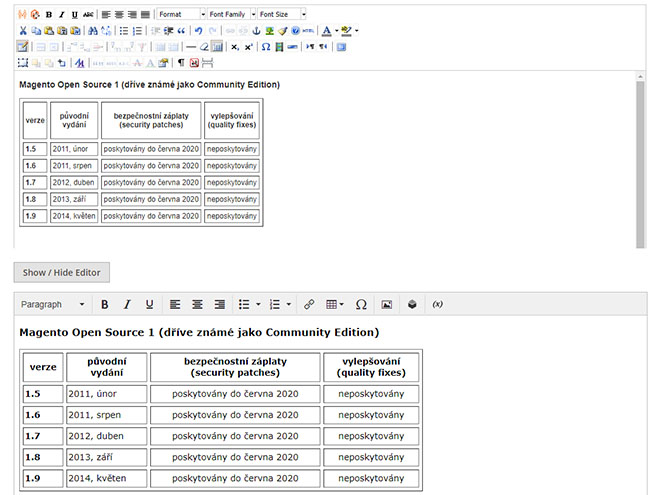Cut the selection with the scissors icon
The image size is (660, 495).
pos(23,31)
